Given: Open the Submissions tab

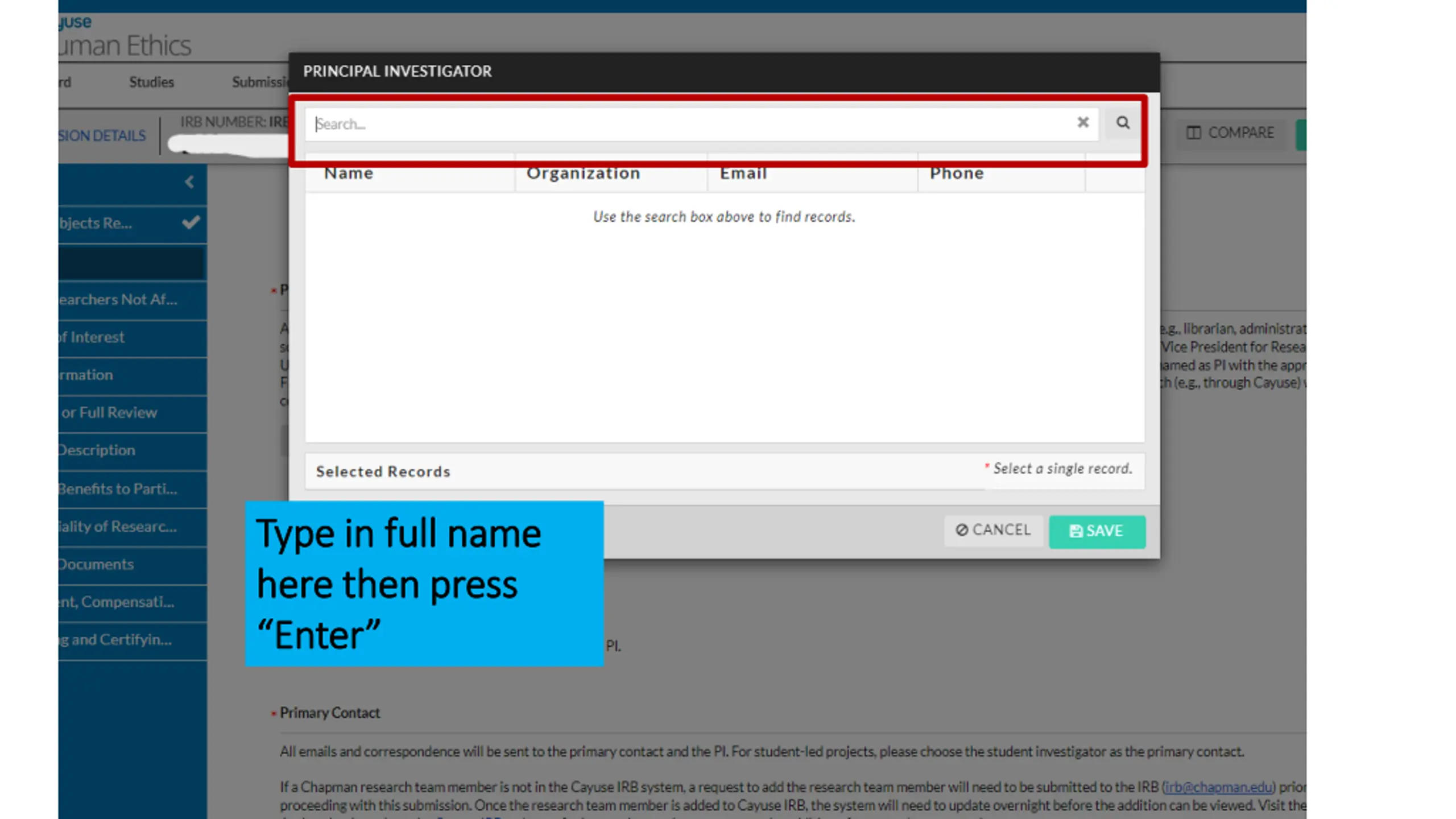Looking at the screenshot, I should click(259, 82).
